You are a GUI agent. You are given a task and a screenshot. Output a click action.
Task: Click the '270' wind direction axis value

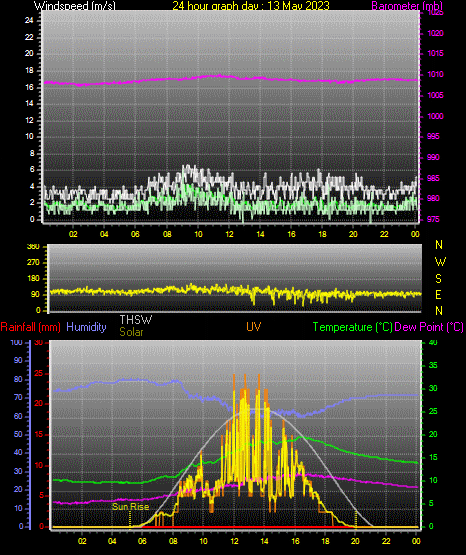coord(33,263)
